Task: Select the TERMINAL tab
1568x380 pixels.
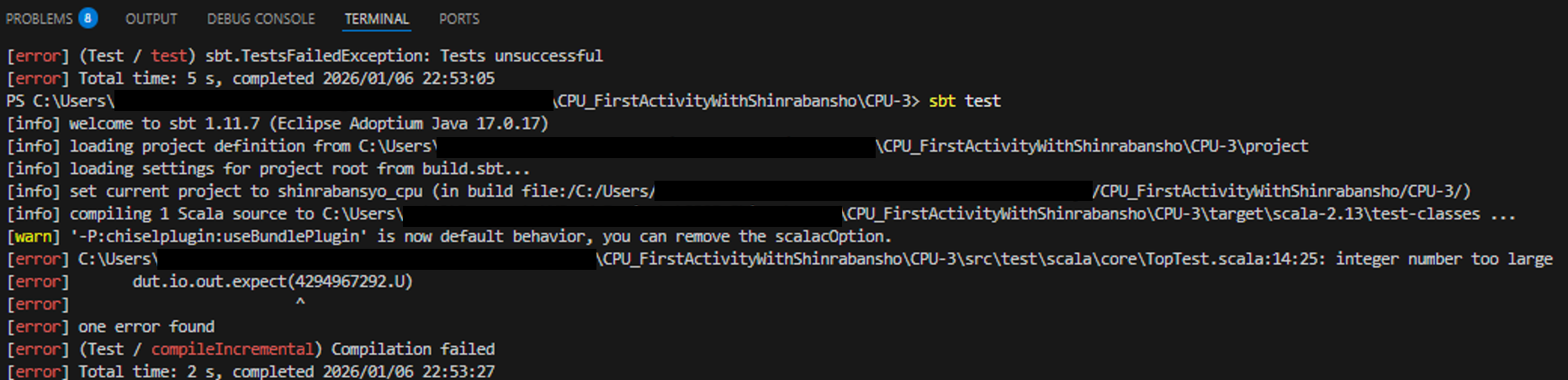Action: tap(377, 18)
